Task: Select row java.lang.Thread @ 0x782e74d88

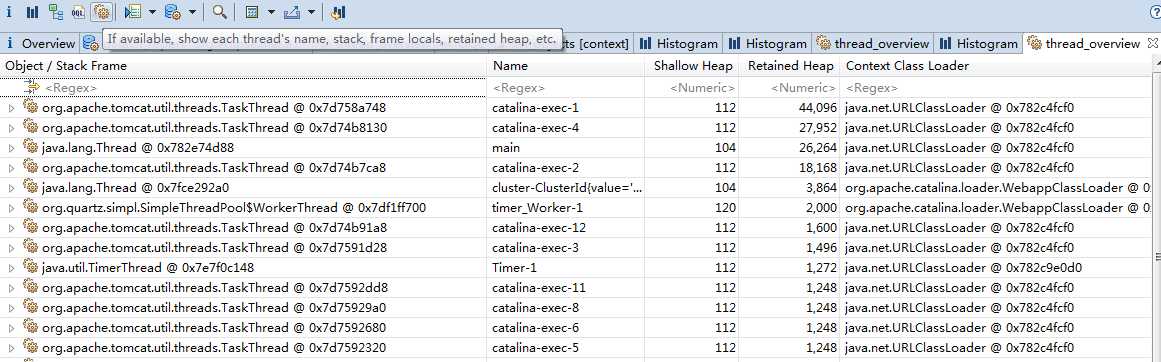Action: (138, 147)
